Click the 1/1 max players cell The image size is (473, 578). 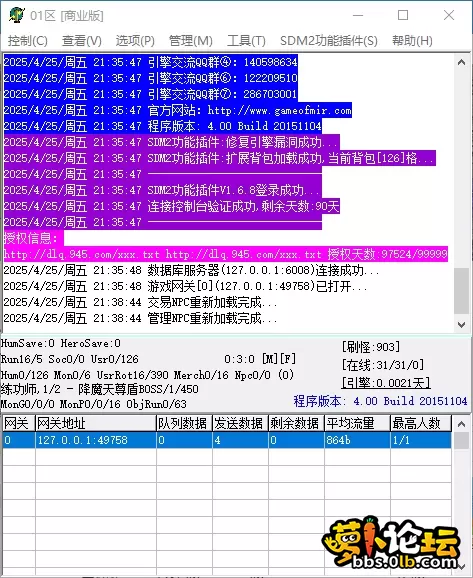pos(421,440)
